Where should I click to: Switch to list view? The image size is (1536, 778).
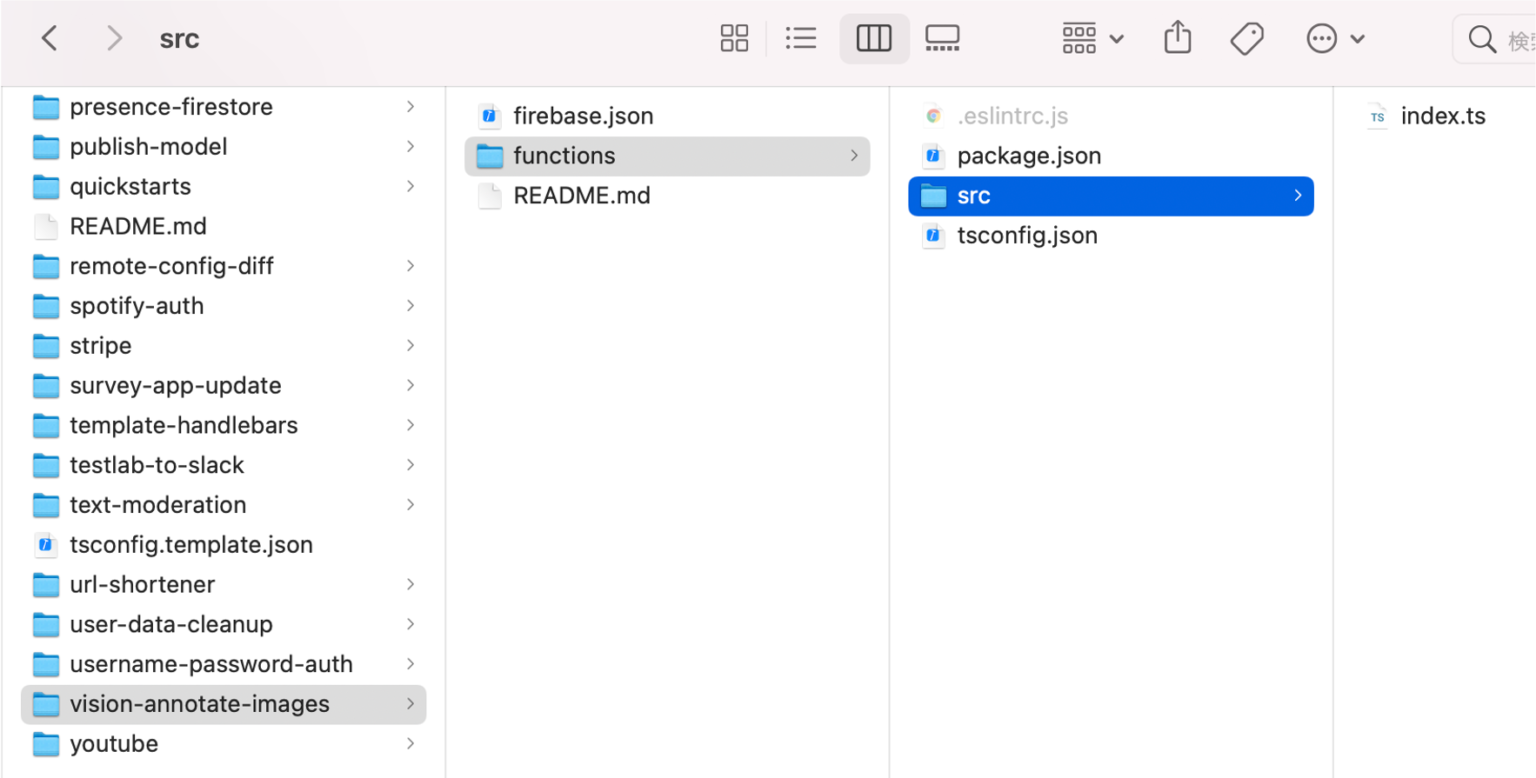click(x=801, y=38)
